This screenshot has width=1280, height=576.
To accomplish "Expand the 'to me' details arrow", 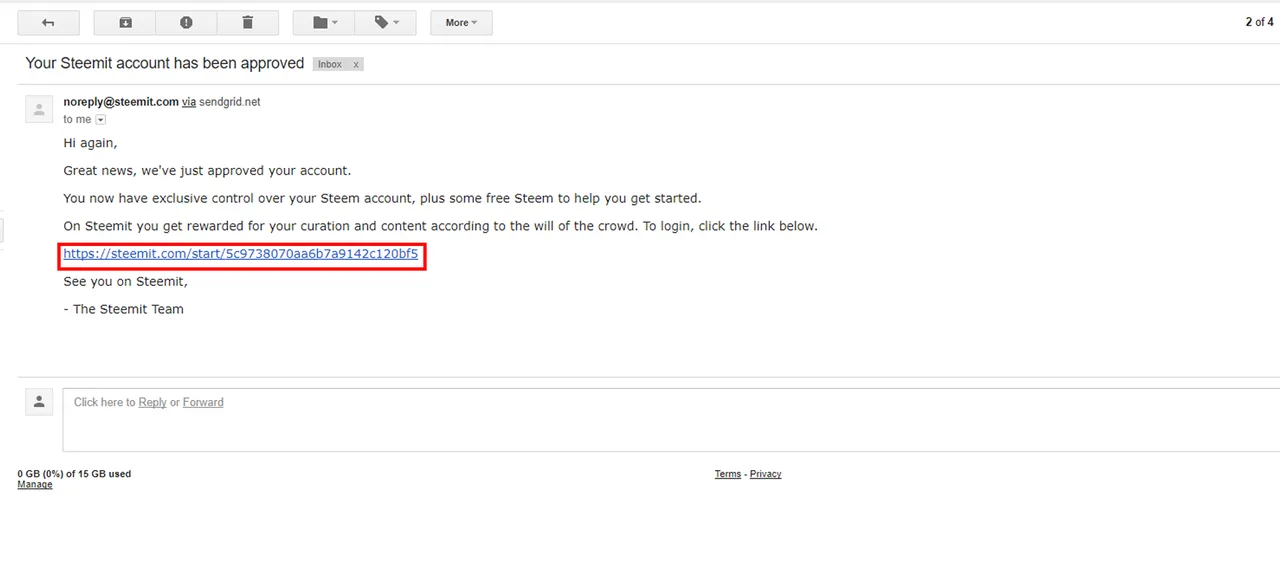I will (x=100, y=120).
